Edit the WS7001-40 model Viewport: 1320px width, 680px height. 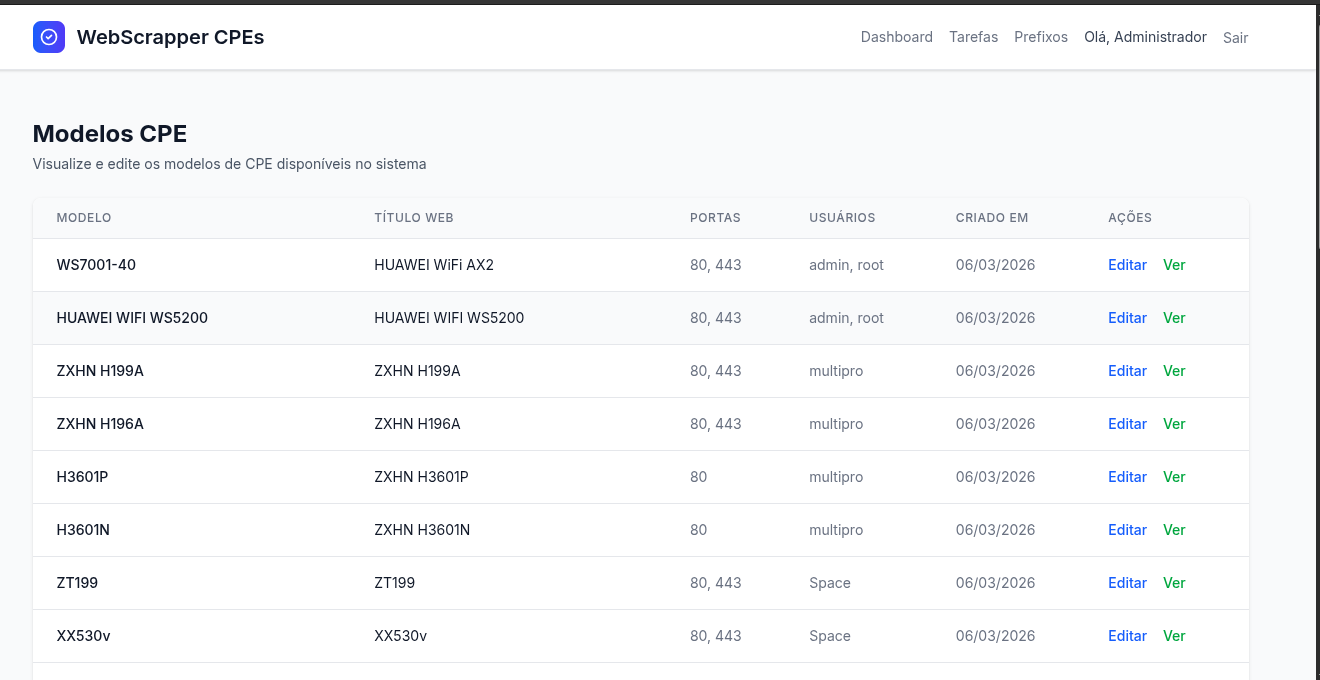point(1127,265)
